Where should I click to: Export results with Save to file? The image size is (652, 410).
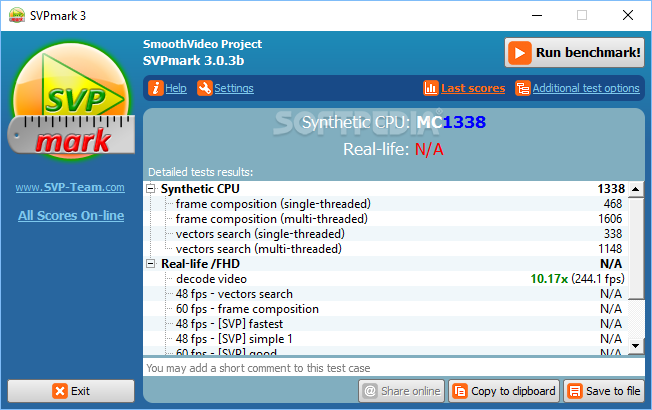point(604,391)
